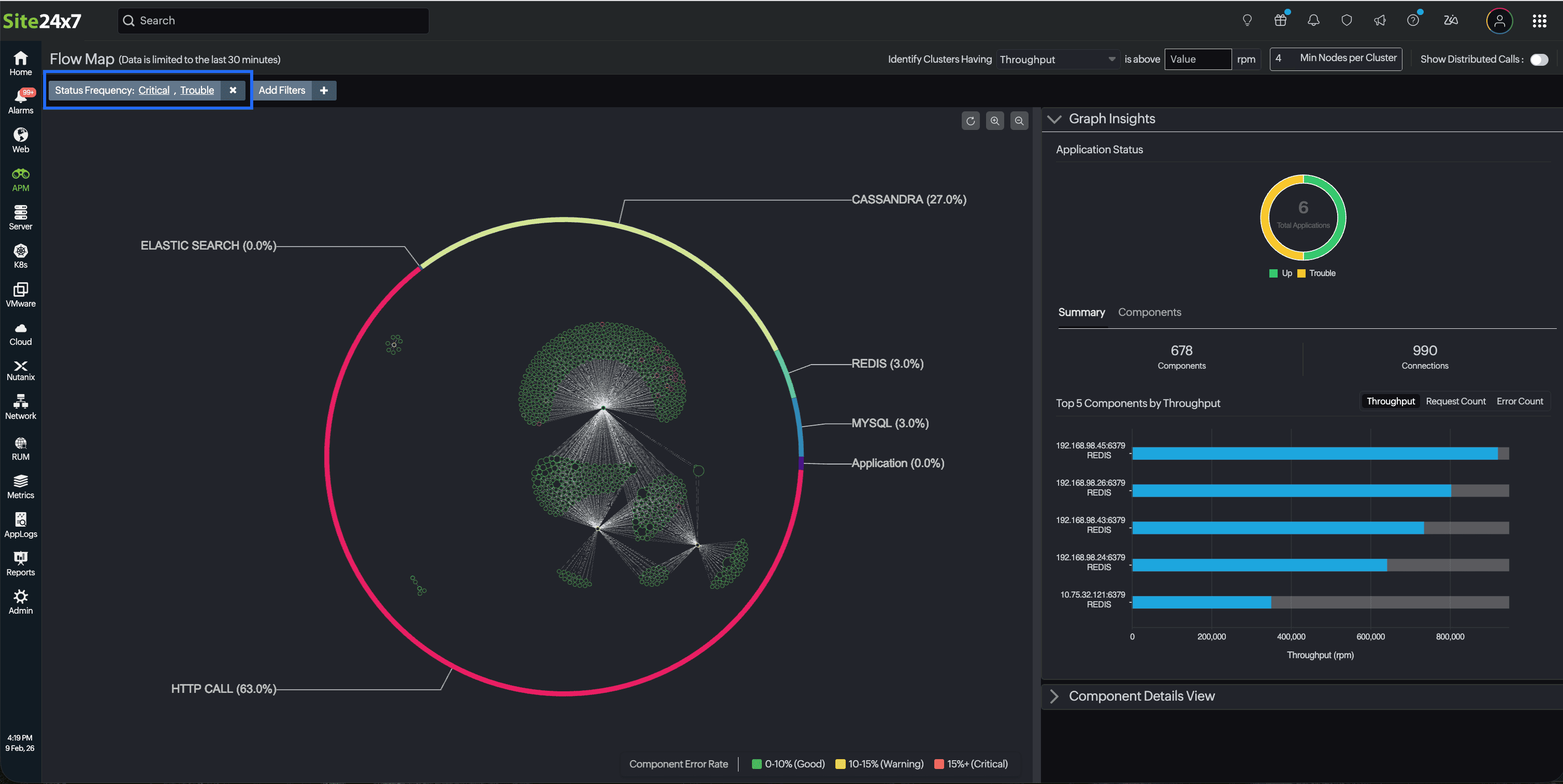Toggle Show Distributed Calls switch

(x=1539, y=60)
